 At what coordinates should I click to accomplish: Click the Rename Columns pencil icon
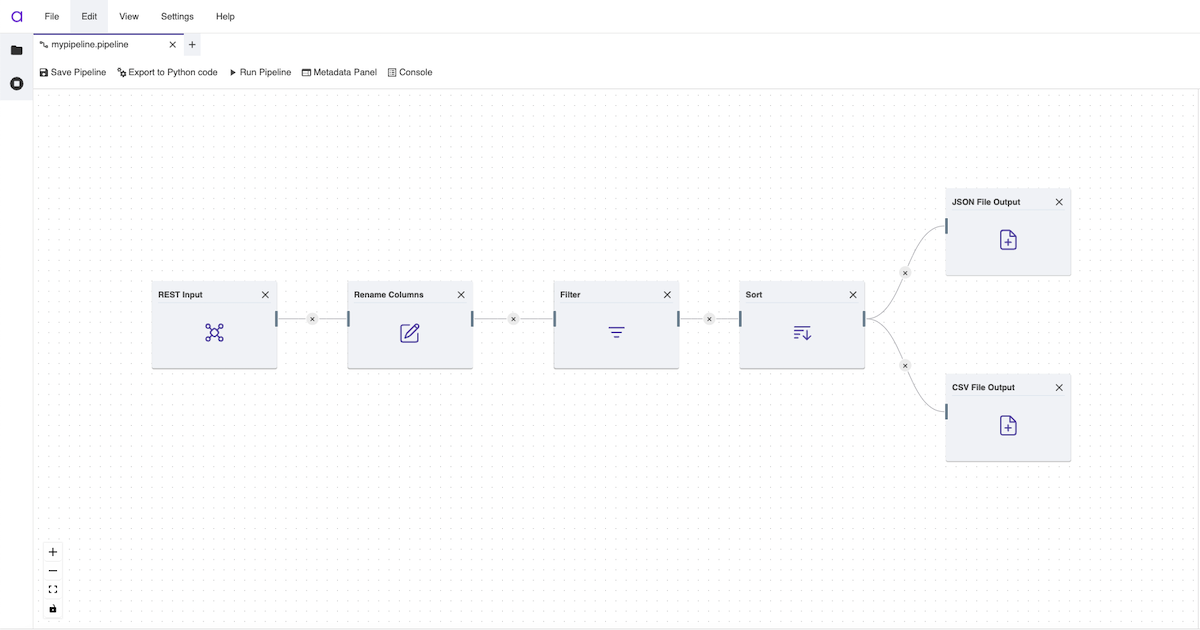[410, 333]
